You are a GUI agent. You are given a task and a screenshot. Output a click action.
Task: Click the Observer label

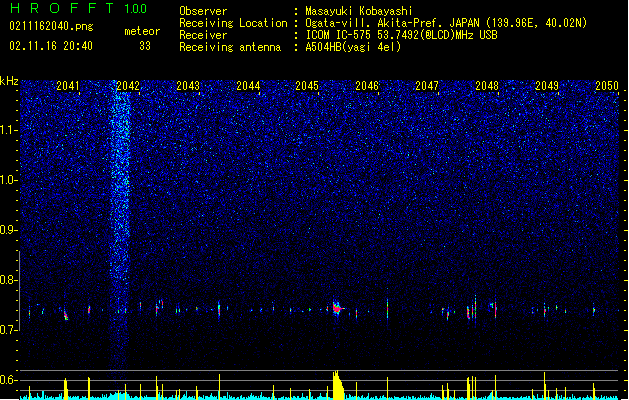203,11
